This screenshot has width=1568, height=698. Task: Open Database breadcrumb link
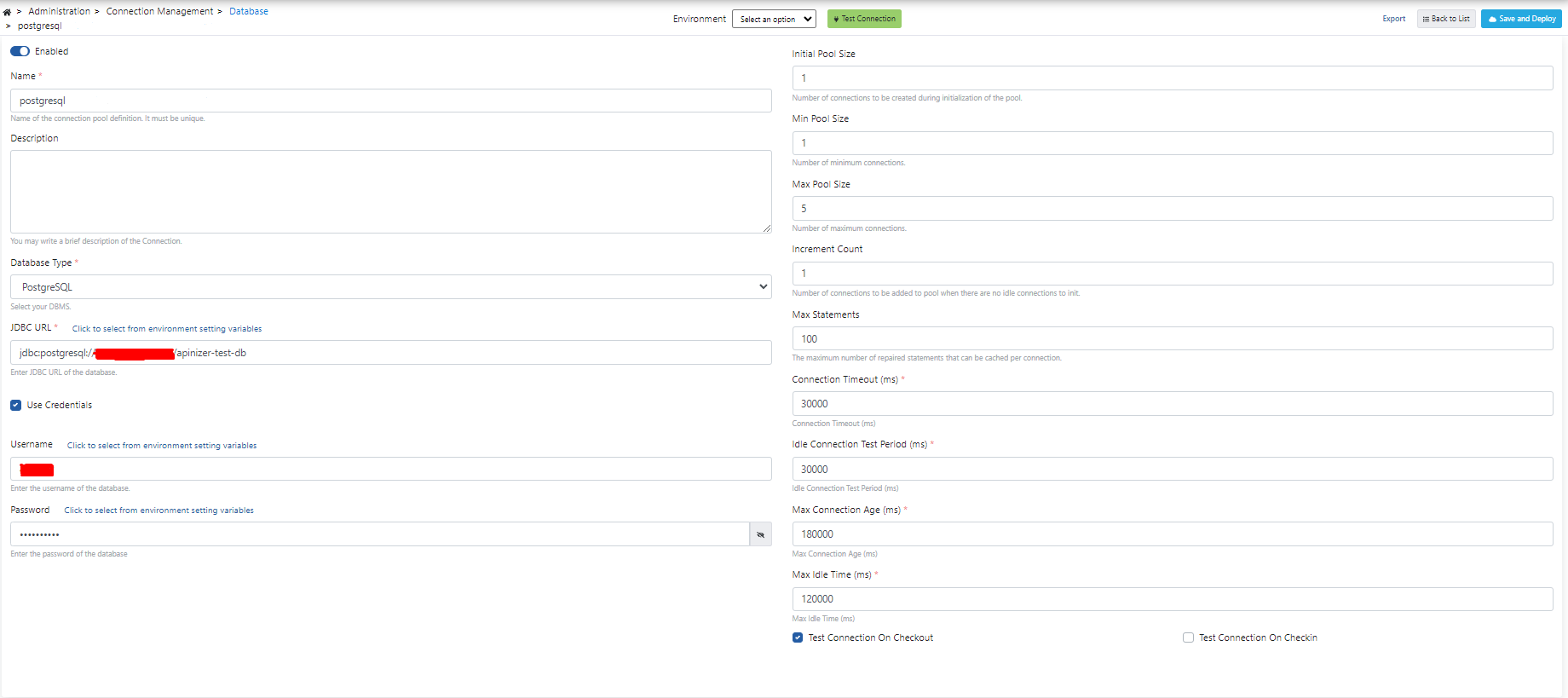248,11
